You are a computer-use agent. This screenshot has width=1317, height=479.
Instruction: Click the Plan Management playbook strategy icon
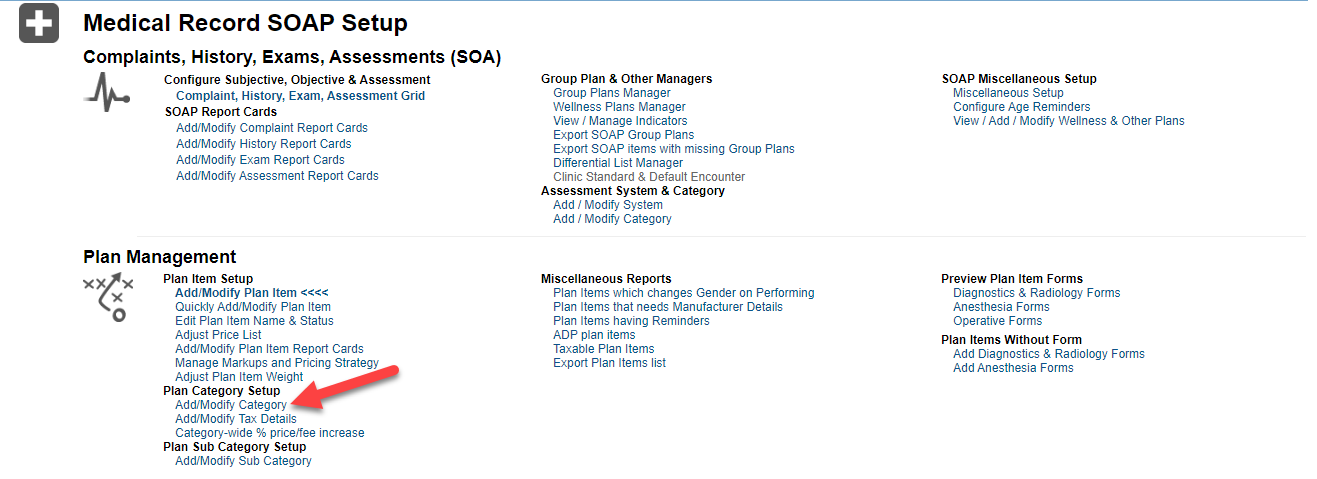(108, 297)
